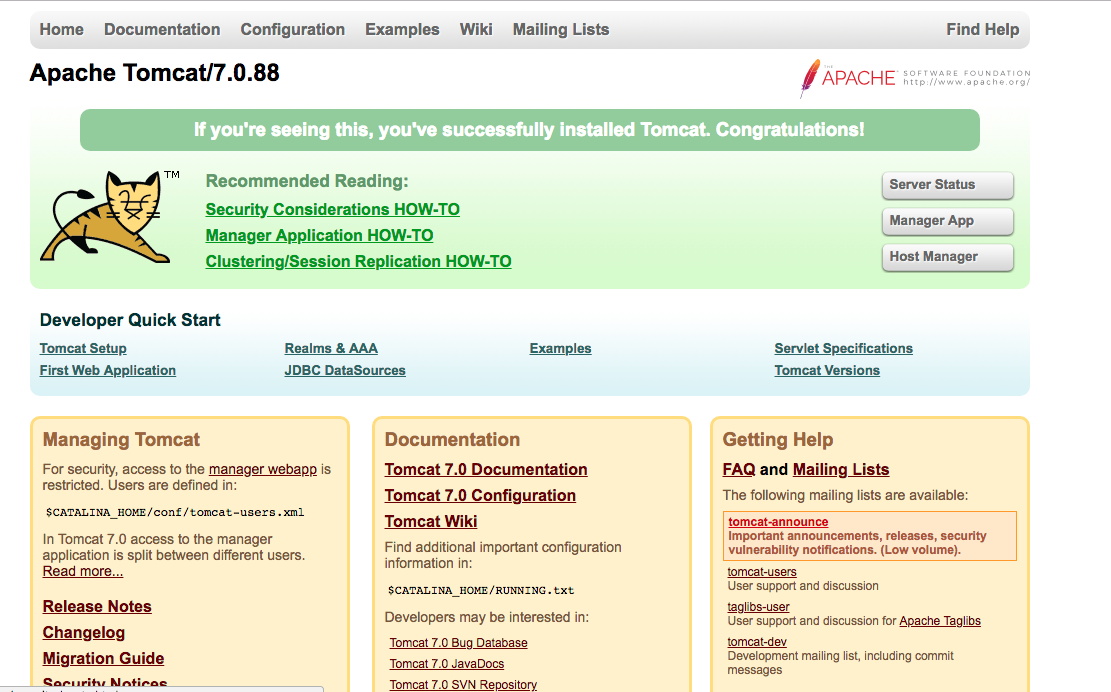1111x692 pixels.
Task: Open the Changelog link
Action: tap(84, 633)
